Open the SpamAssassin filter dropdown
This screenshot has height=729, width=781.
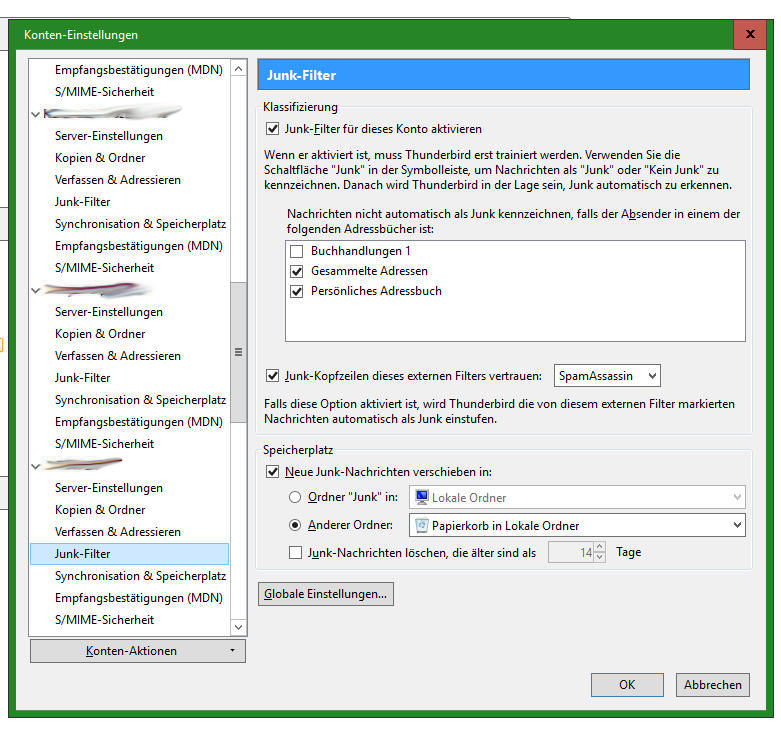607,376
